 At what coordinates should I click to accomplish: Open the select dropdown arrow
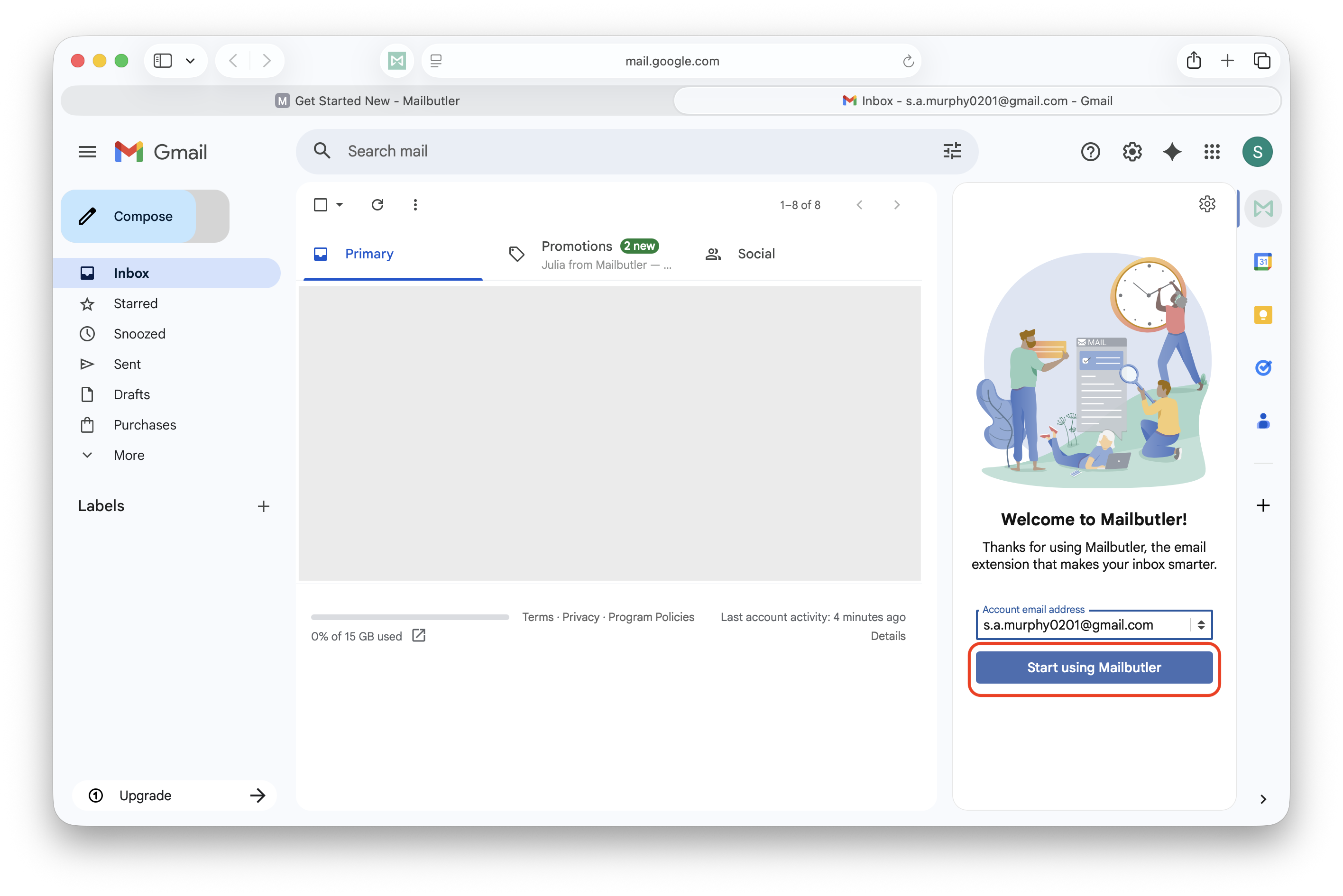(x=340, y=205)
